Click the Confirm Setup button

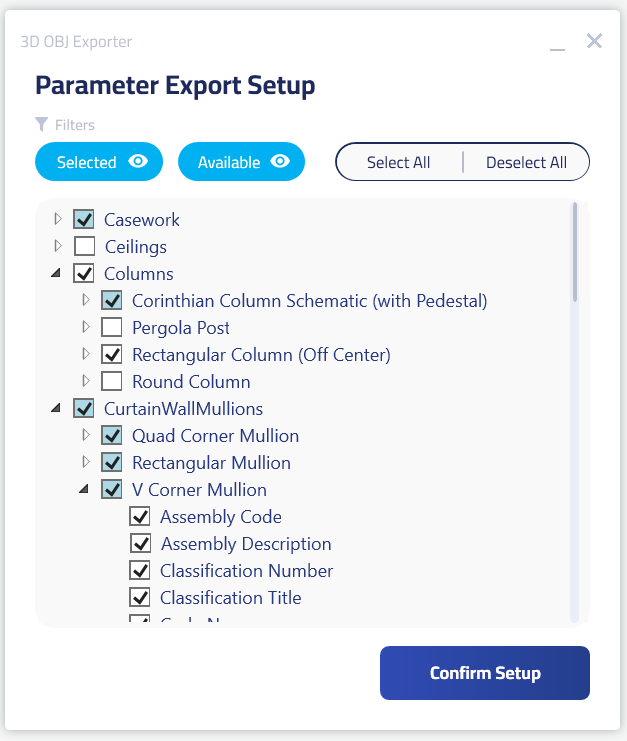[484, 673]
